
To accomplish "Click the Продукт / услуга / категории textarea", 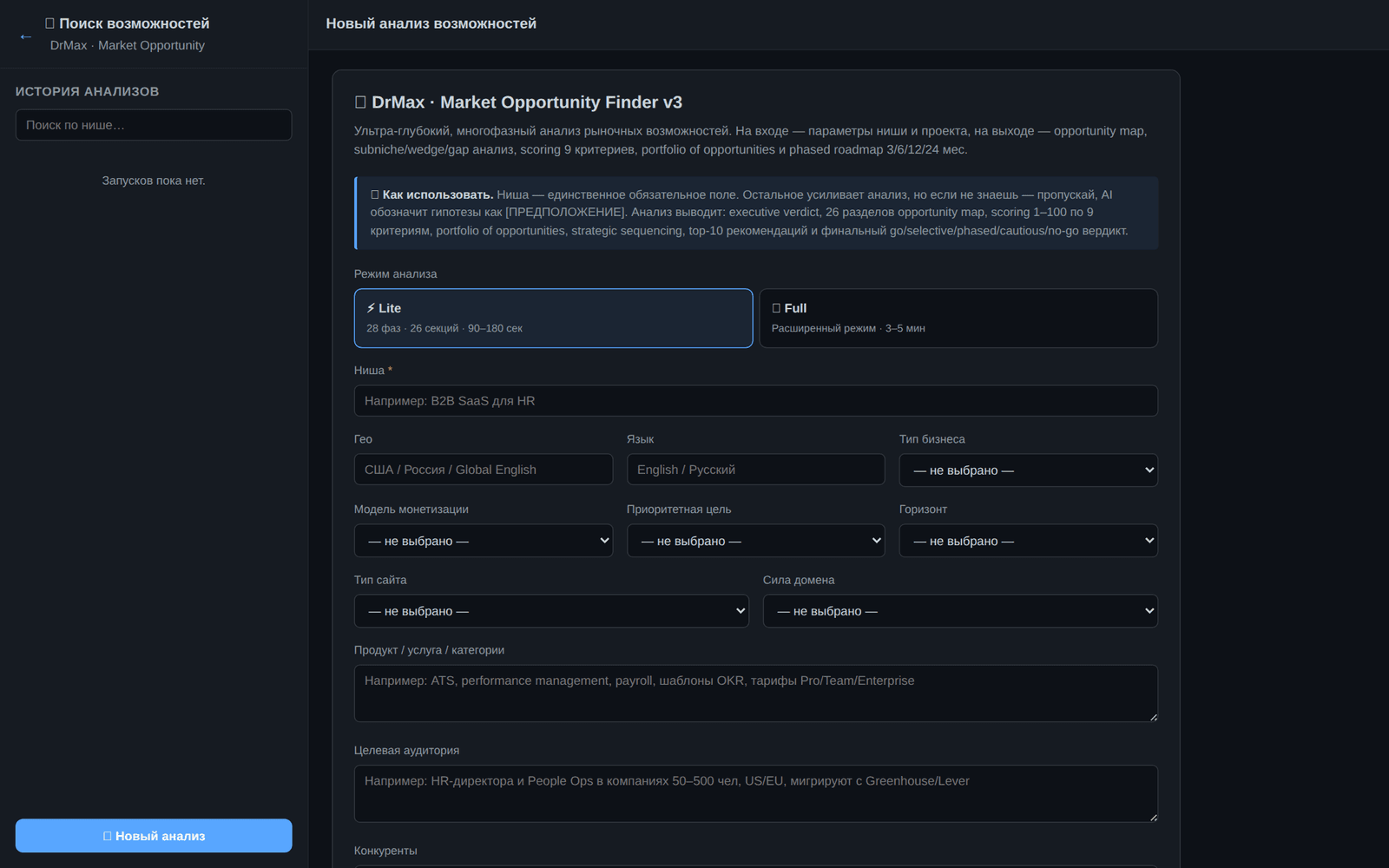I will click(x=756, y=694).
